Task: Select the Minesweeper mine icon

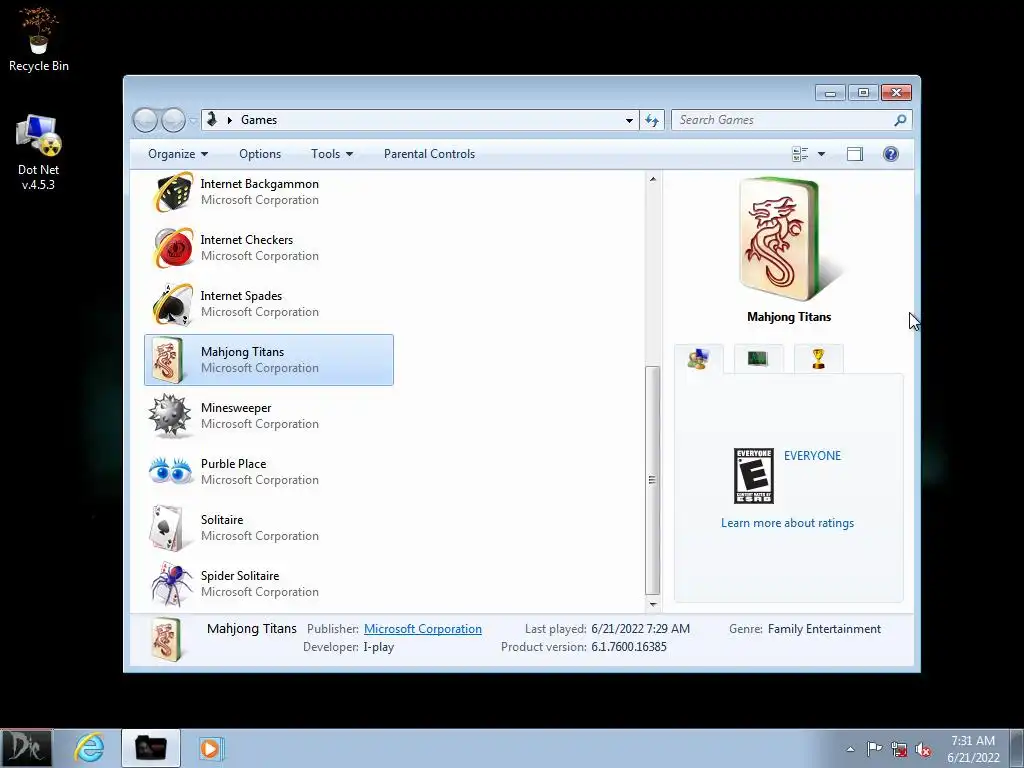Action: click(170, 416)
